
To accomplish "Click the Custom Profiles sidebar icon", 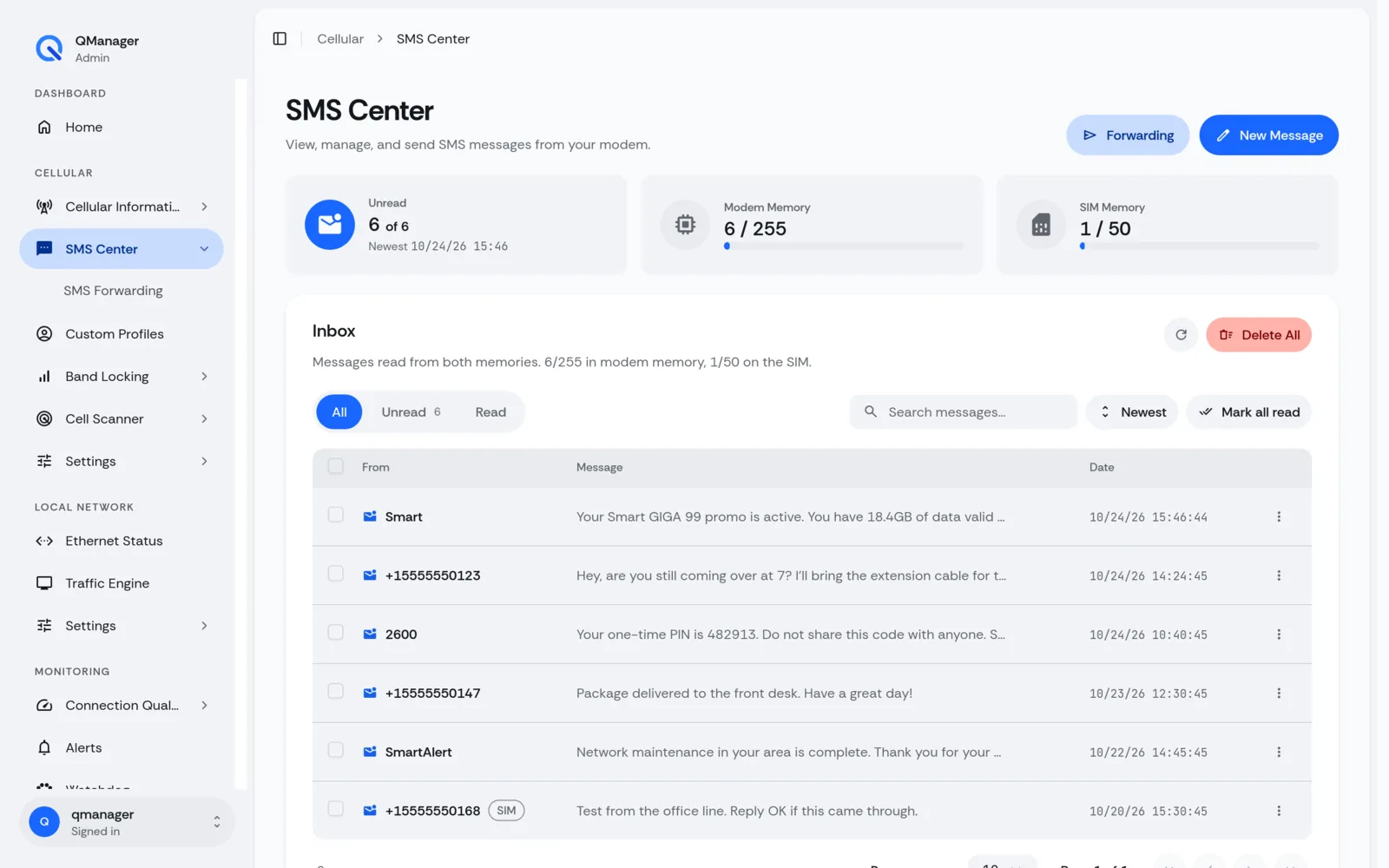I will (44, 334).
